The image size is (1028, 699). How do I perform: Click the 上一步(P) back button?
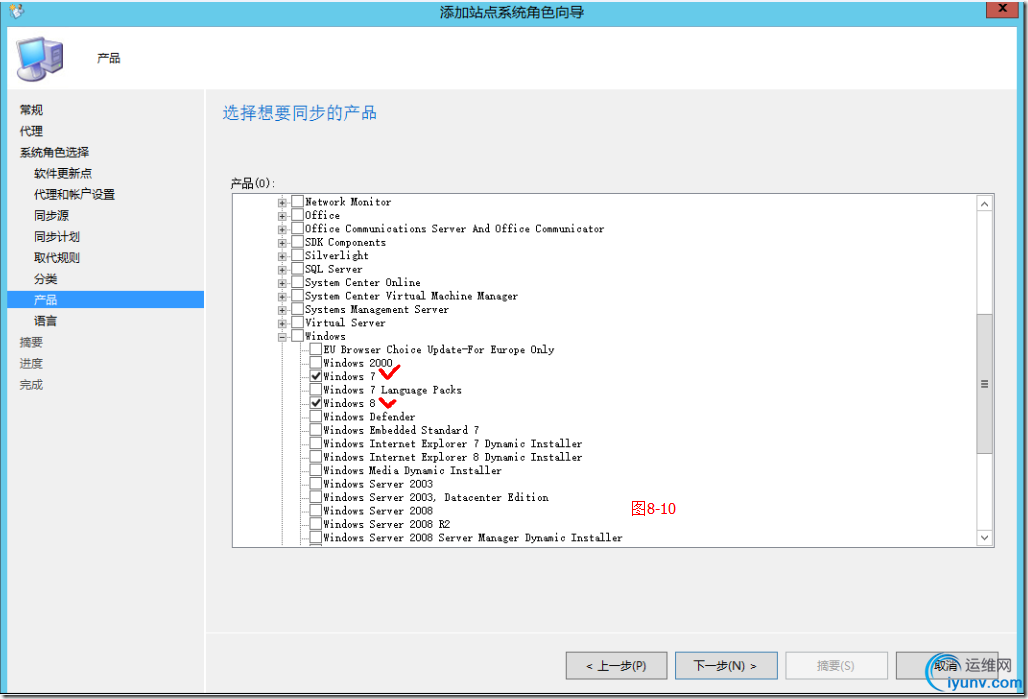coord(616,666)
